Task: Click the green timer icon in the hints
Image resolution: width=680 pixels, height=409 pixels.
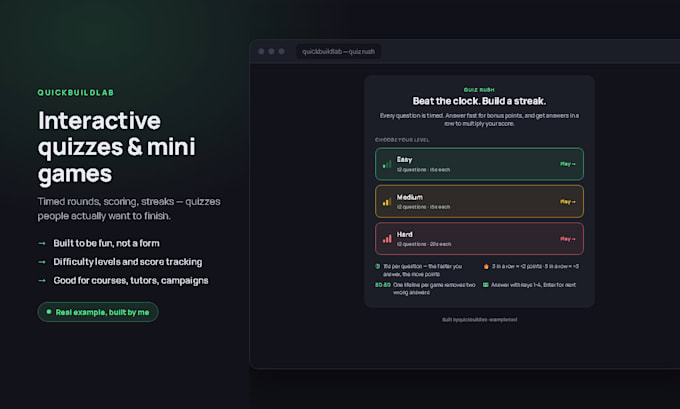Action: click(x=378, y=266)
